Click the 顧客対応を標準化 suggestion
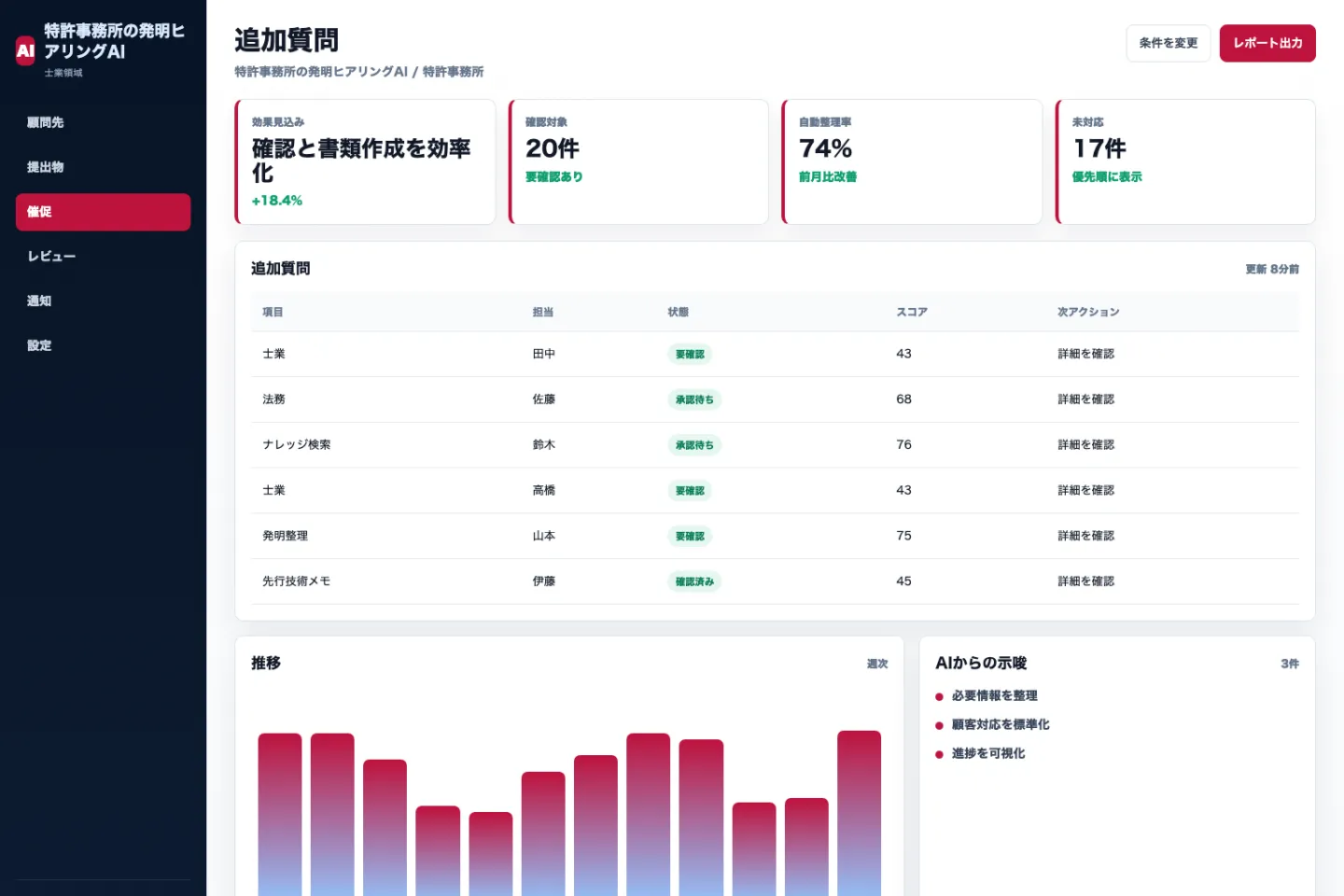The height and width of the screenshot is (896, 1344). 1001,725
